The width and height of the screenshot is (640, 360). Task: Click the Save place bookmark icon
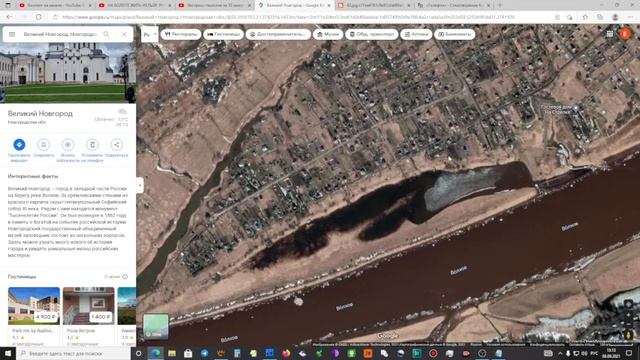click(x=44, y=144)
